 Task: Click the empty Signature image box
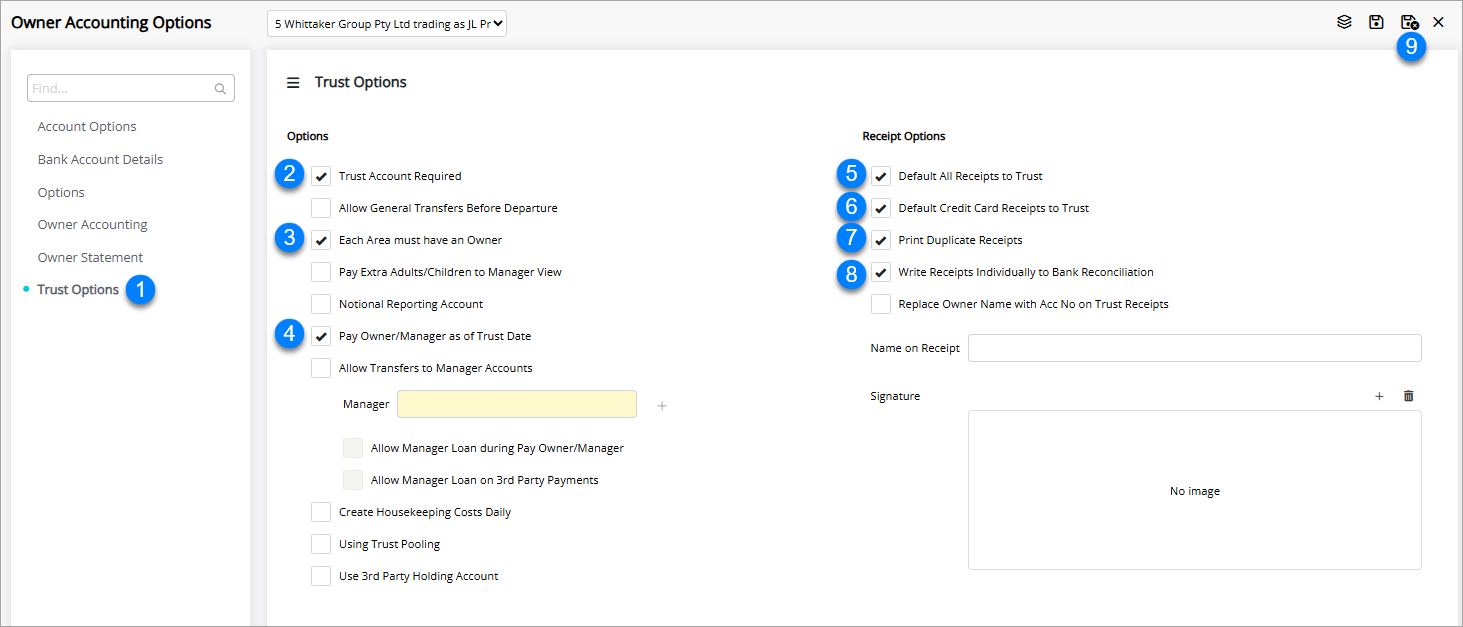(1194, 490)
